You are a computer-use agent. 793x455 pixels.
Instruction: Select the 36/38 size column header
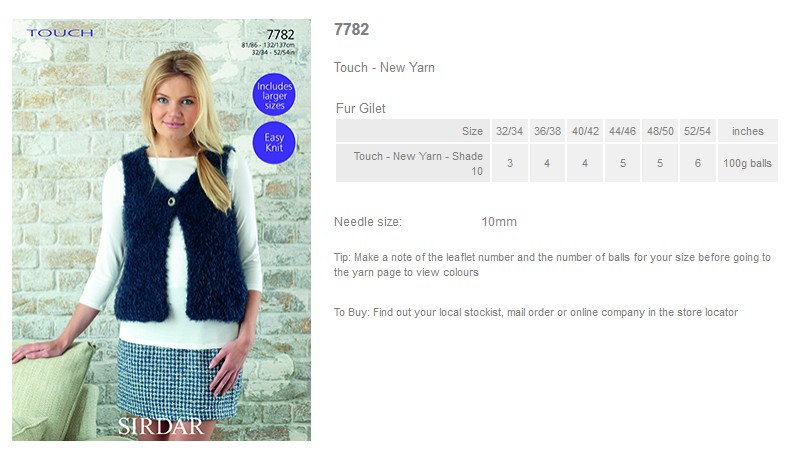[547, 131]
